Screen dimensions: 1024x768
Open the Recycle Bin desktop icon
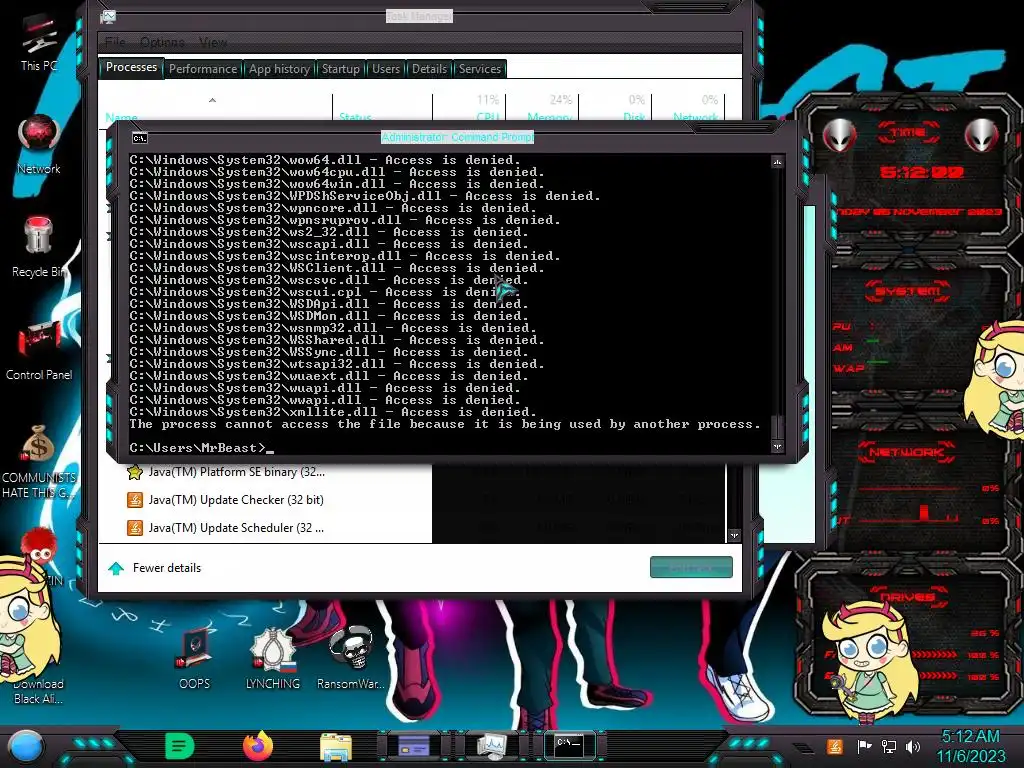[x=39, y=246]
